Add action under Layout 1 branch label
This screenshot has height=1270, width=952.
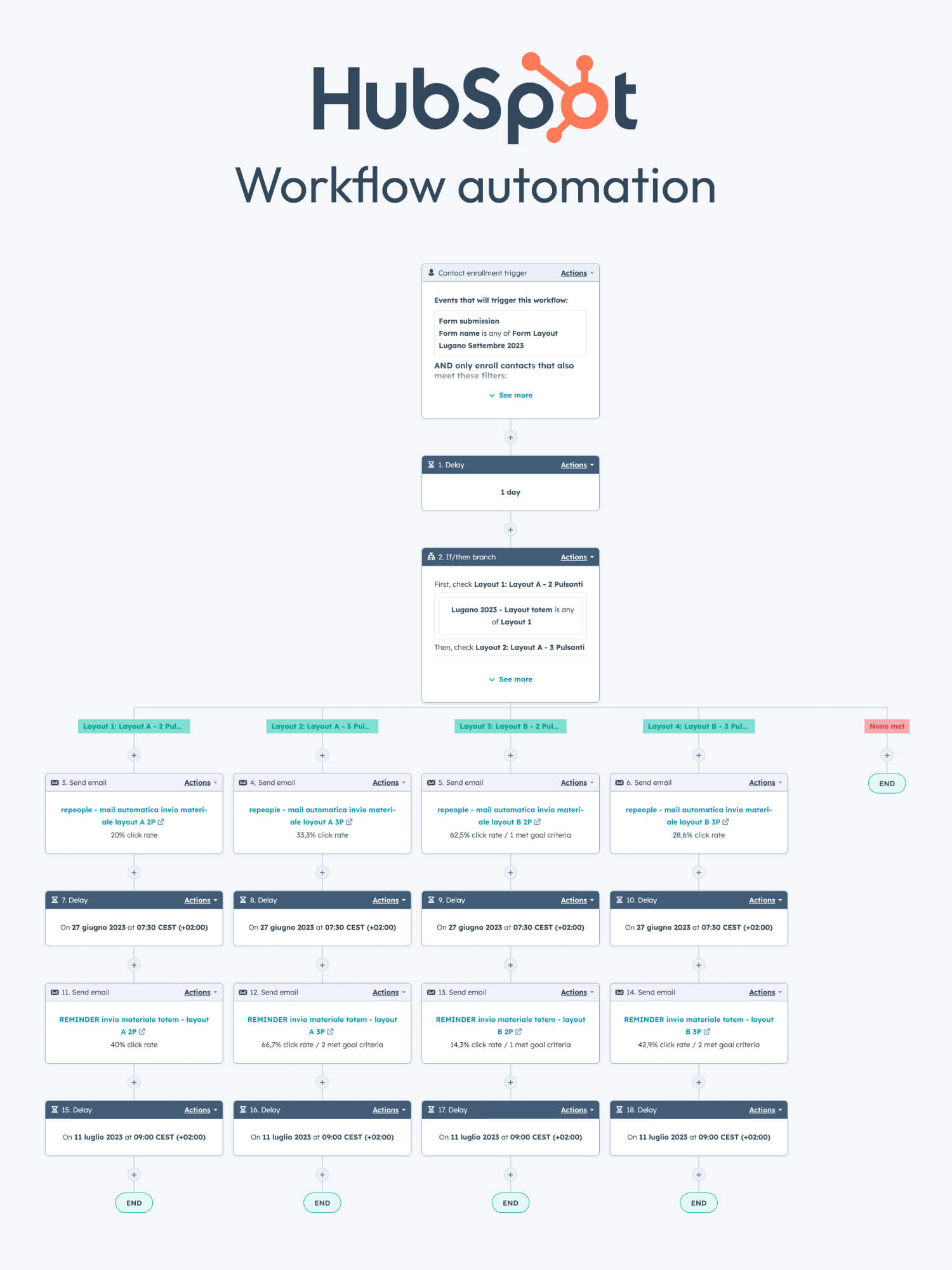[134, 755]
